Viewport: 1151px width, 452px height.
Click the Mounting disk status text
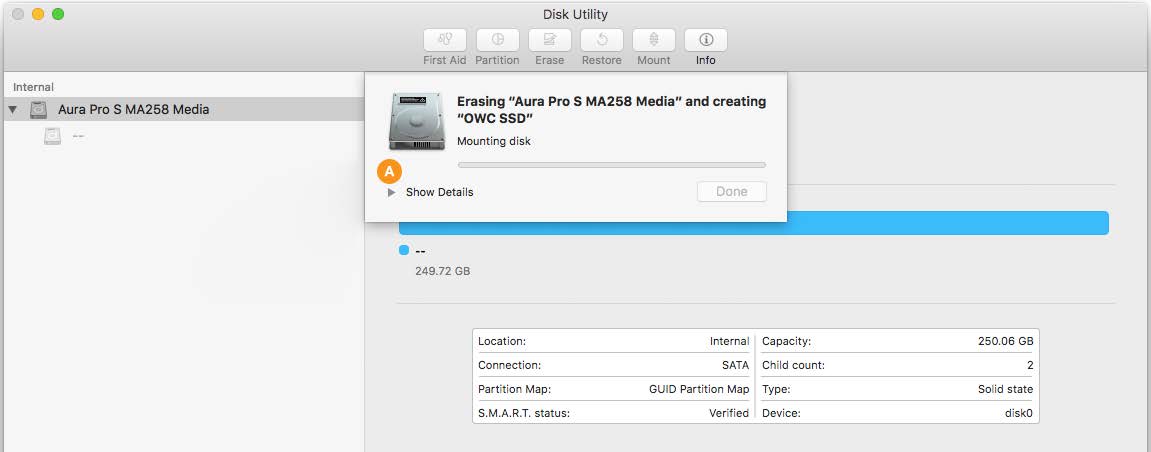click(x=494, y=141)
